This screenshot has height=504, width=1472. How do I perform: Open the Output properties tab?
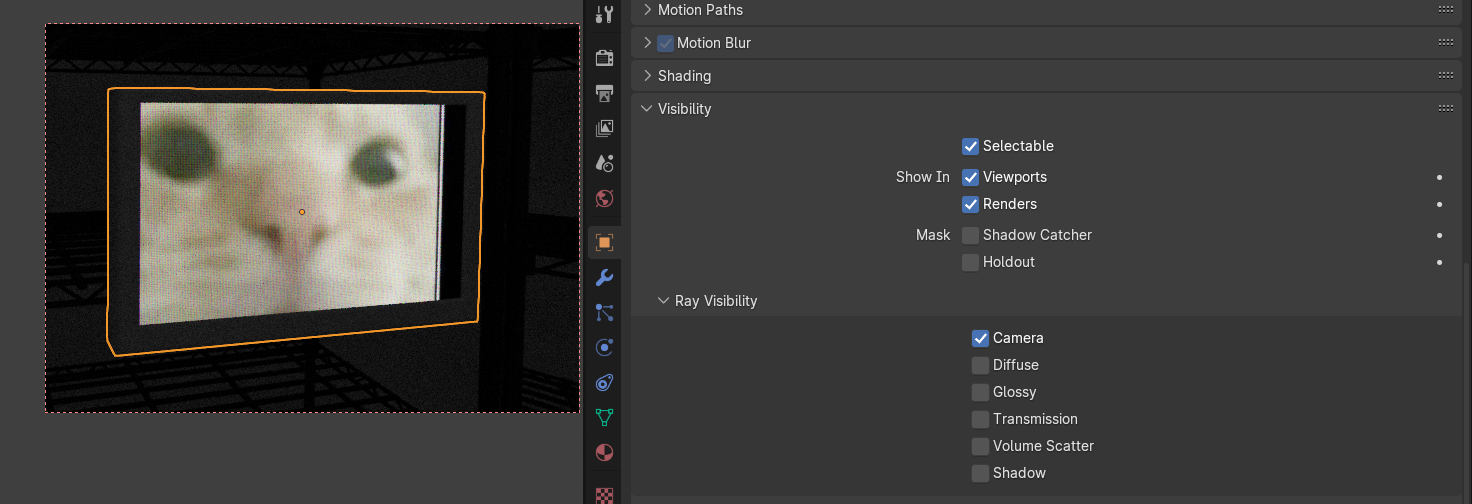(x=604, y=93)
